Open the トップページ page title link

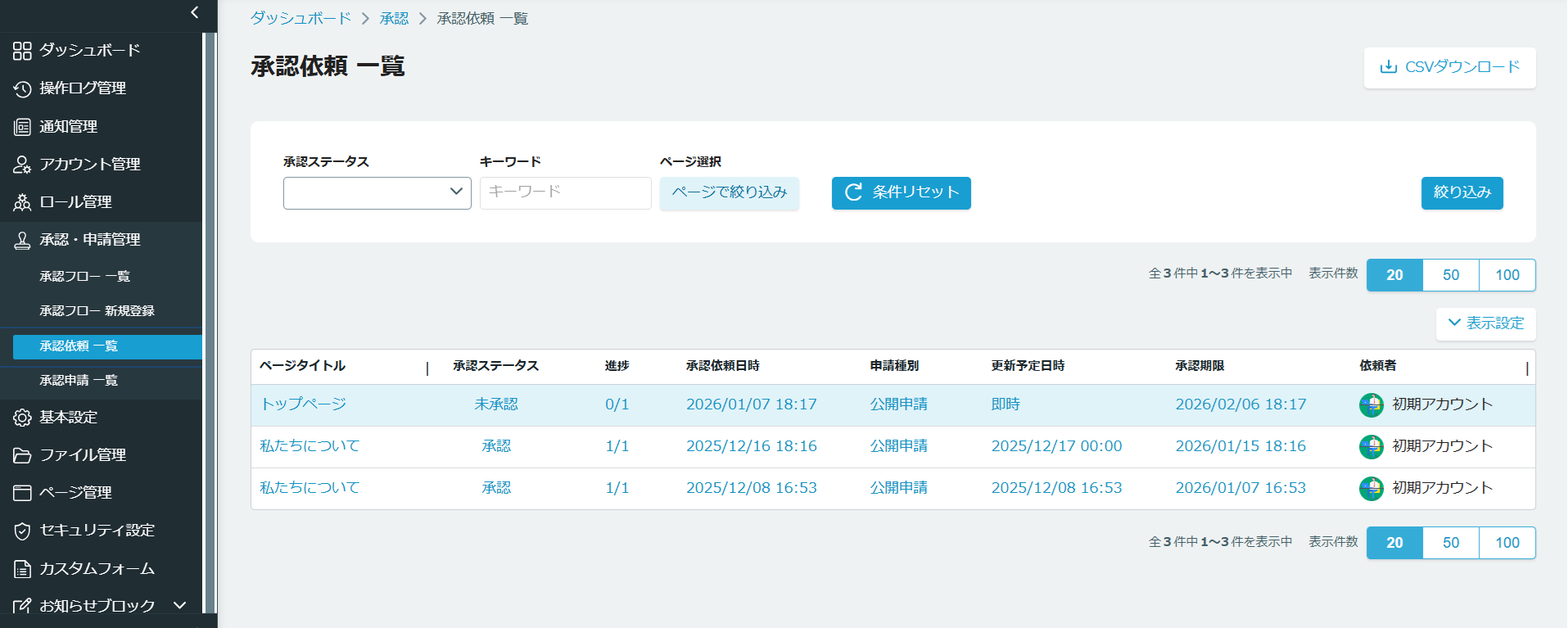tap(304, 404)
